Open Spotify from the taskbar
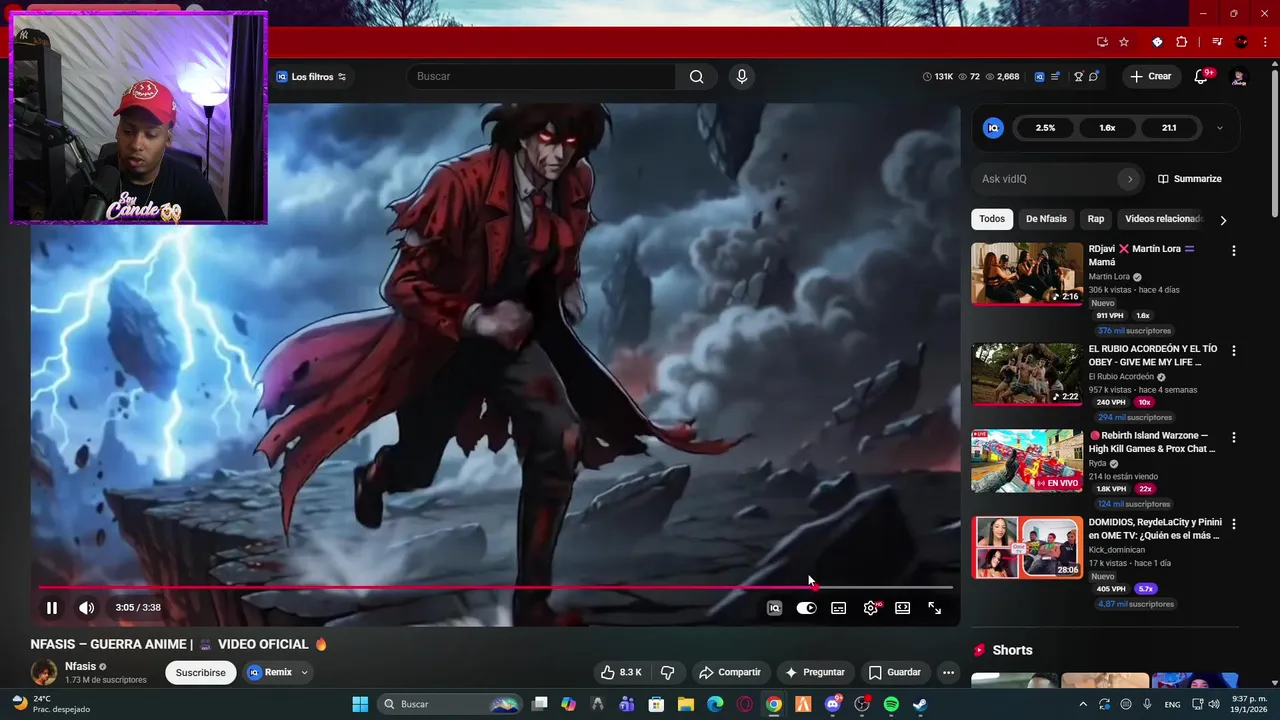The image size is (1280, 720). point(891,704)
